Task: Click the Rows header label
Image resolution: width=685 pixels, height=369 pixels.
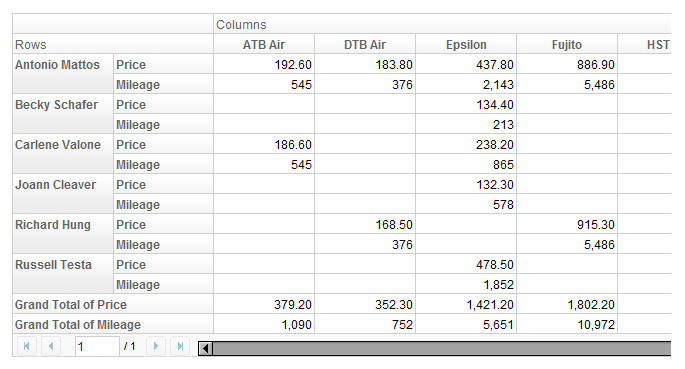Action: [x=31, y=45]
